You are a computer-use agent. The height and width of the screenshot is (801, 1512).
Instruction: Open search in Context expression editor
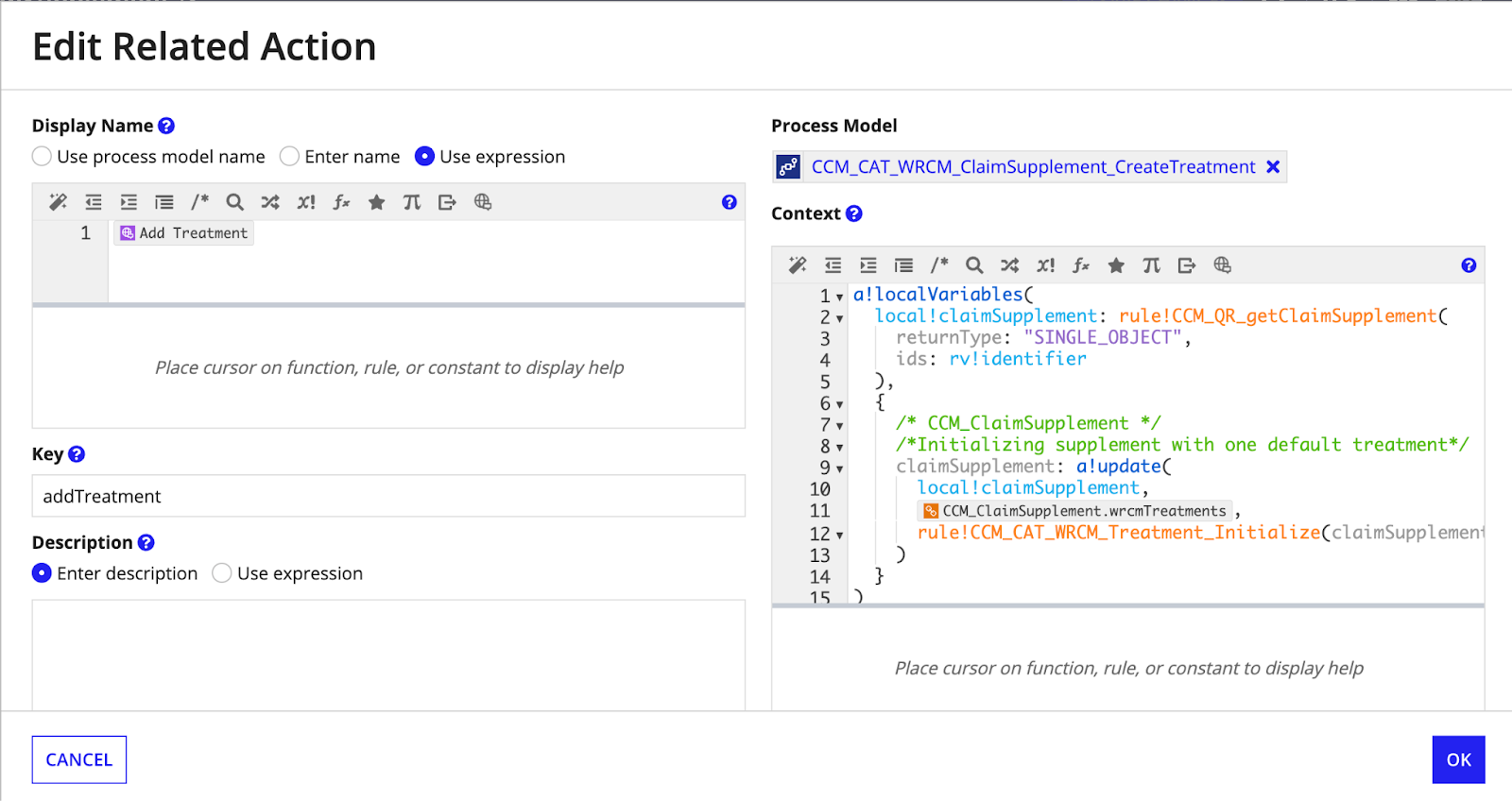[974, 265]
